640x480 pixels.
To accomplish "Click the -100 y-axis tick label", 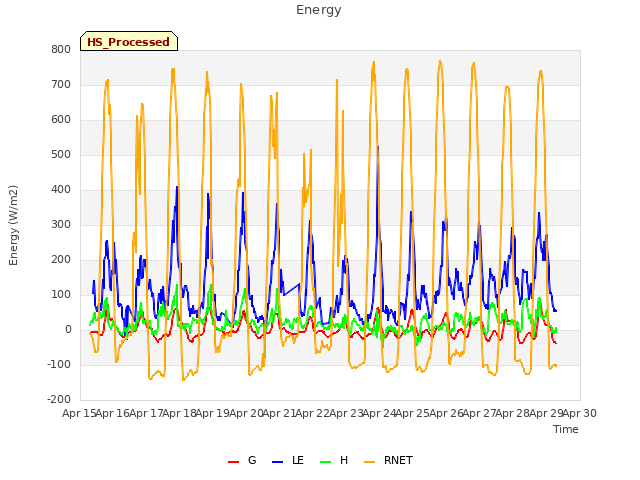I will pos(59,364).
